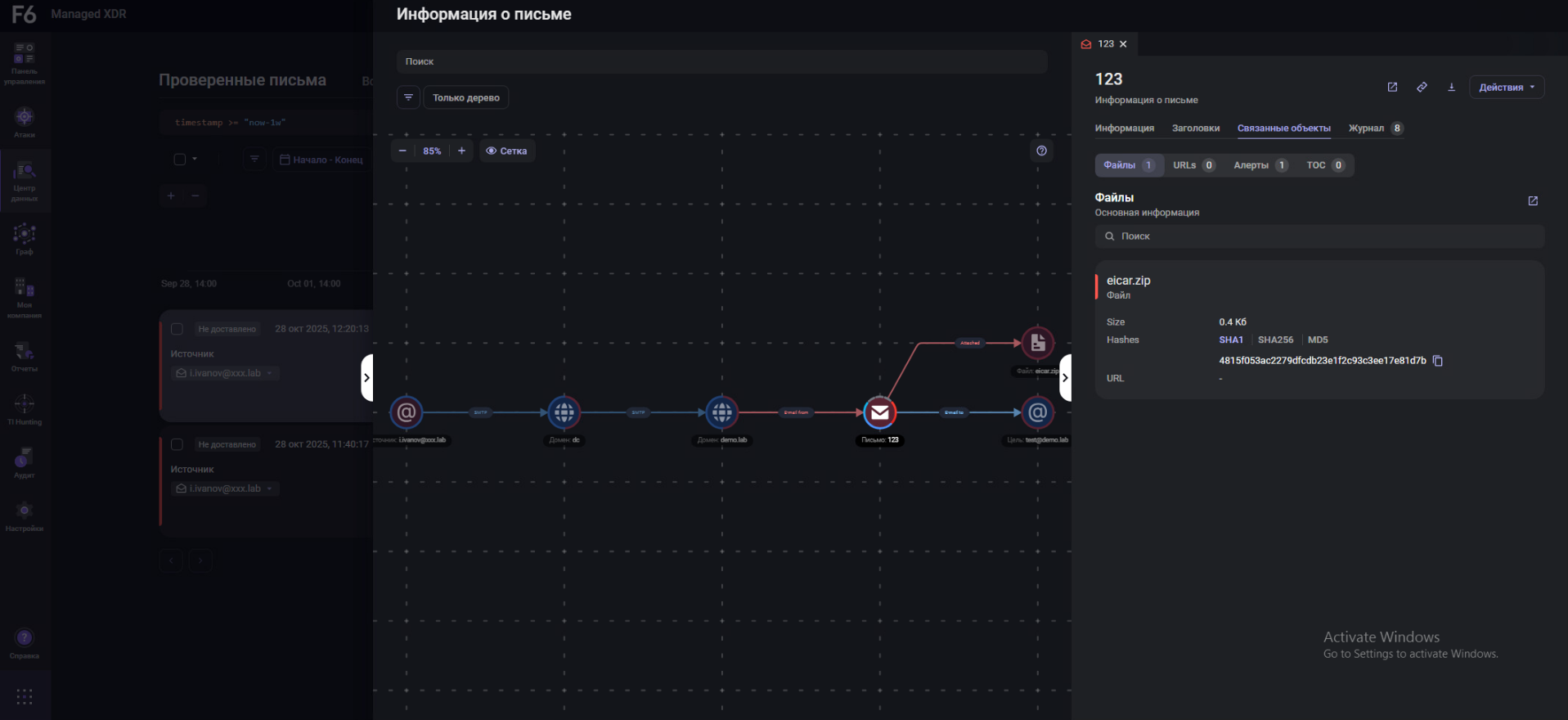Show the SHA256 hash

pyautogui.click(x=1275, y=340)
